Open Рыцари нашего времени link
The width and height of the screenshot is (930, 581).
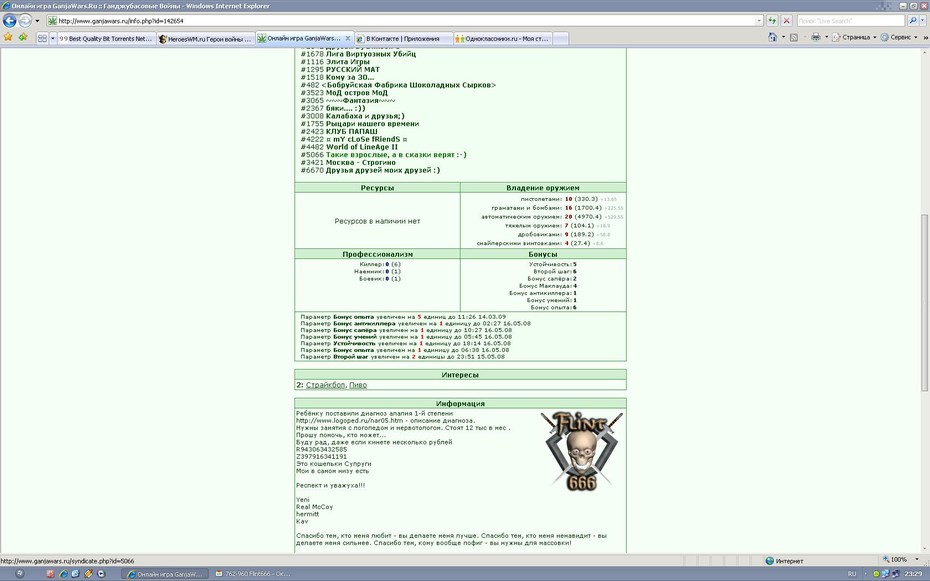coord(372,124)
